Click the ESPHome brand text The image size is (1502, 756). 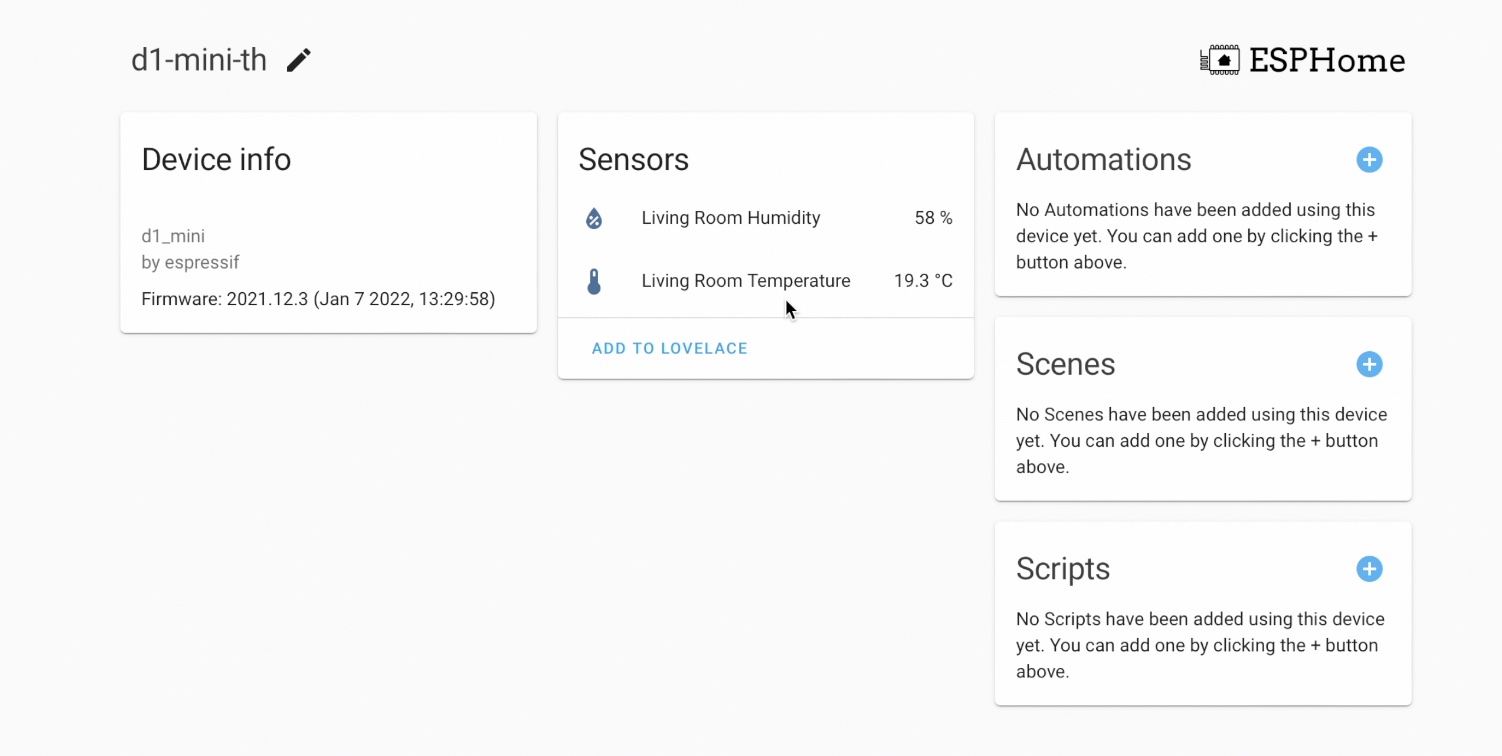tap(1327, 61)
